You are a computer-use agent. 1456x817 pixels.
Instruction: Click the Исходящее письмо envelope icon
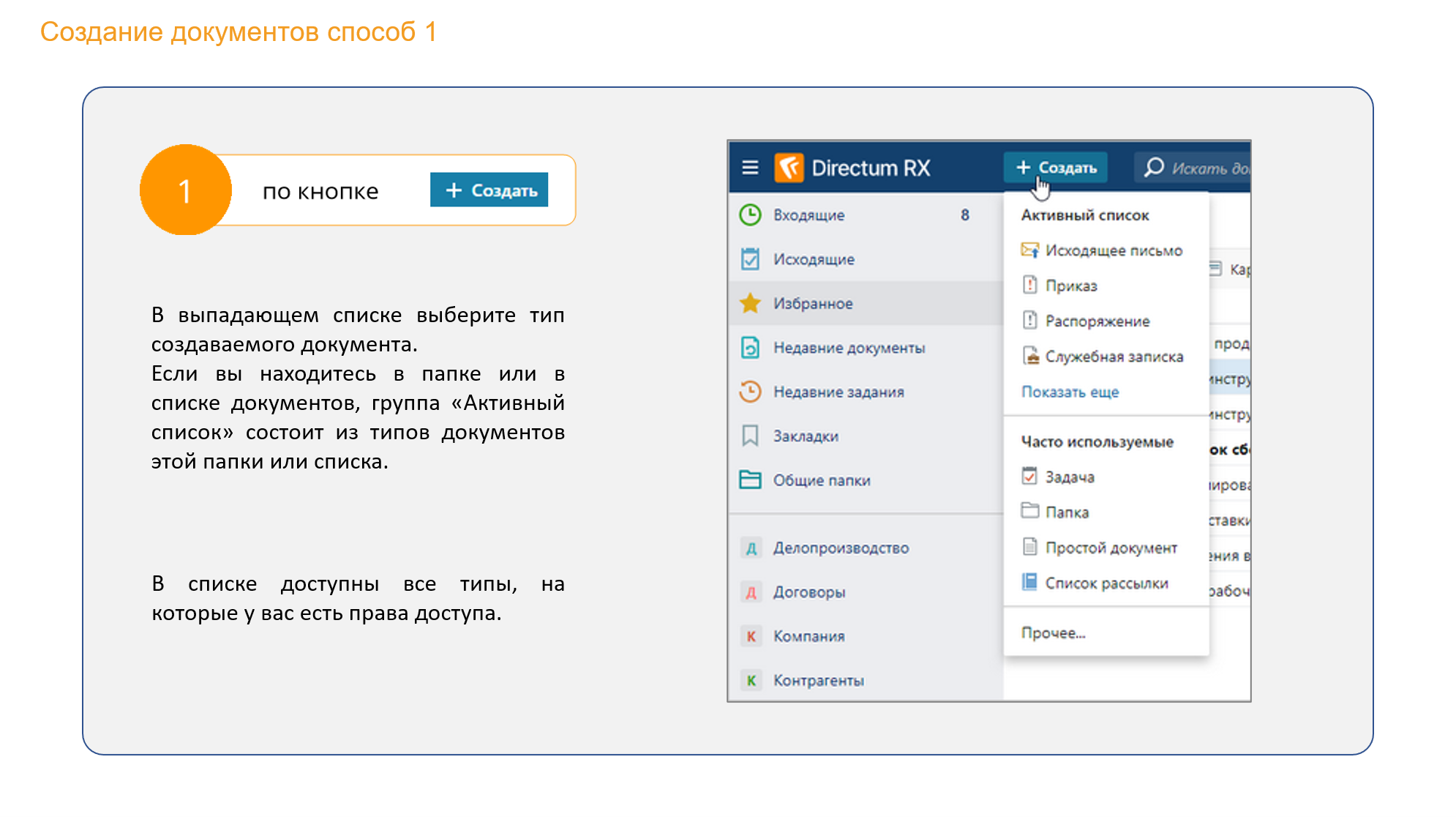pos(1030,250)
